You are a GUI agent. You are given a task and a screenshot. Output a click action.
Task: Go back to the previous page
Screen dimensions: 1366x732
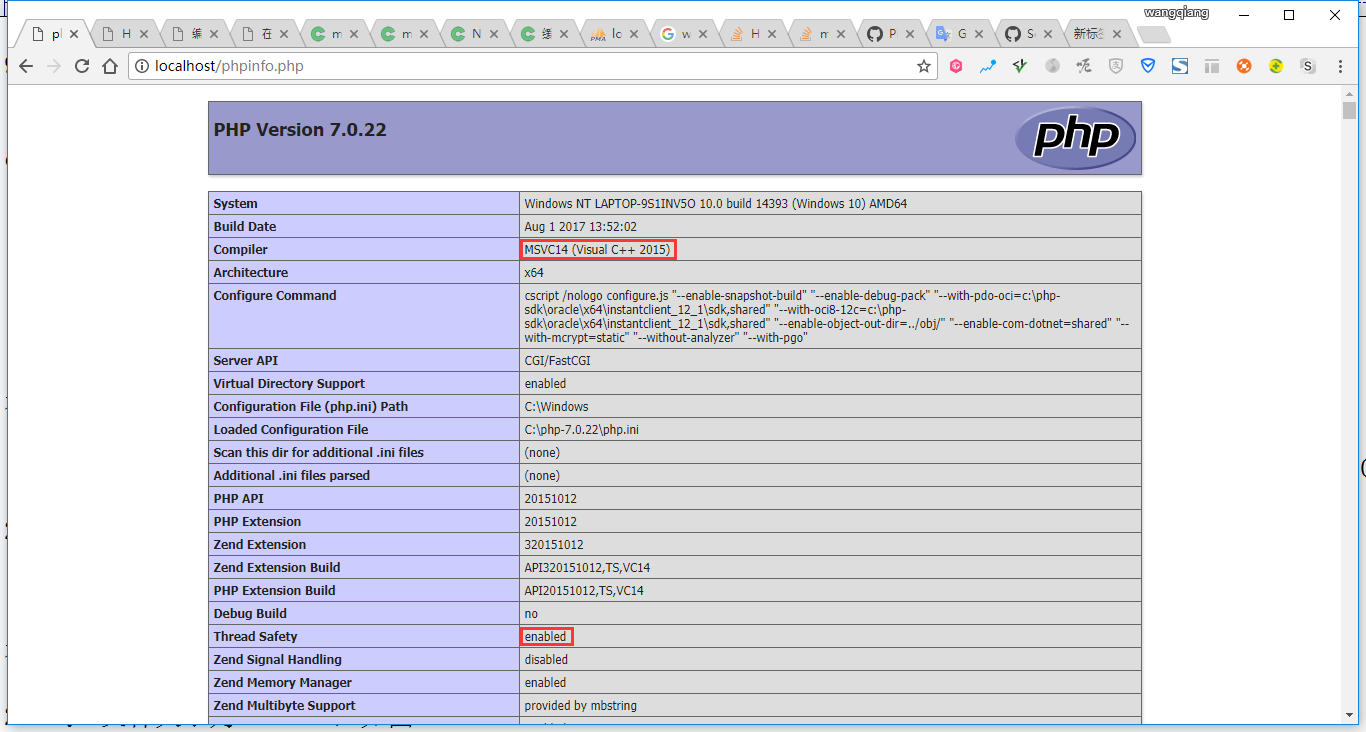26,66
